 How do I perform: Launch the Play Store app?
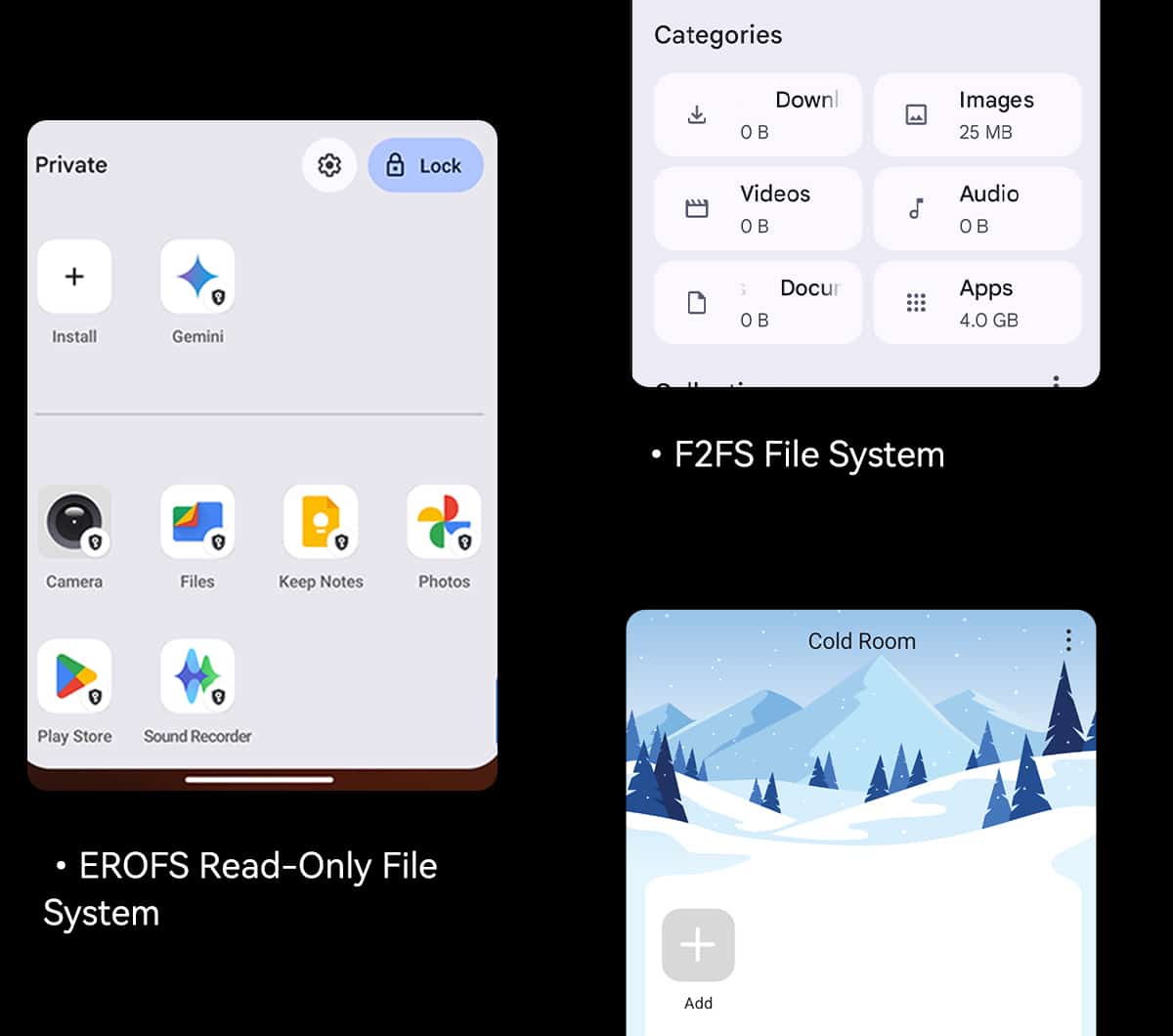(74, 676)
